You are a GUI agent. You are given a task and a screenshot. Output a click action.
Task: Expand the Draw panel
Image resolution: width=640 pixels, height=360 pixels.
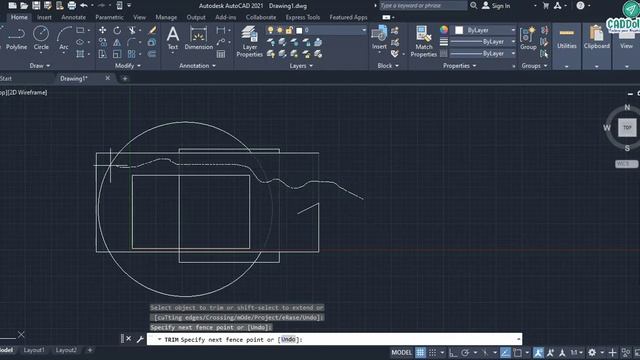40,65
